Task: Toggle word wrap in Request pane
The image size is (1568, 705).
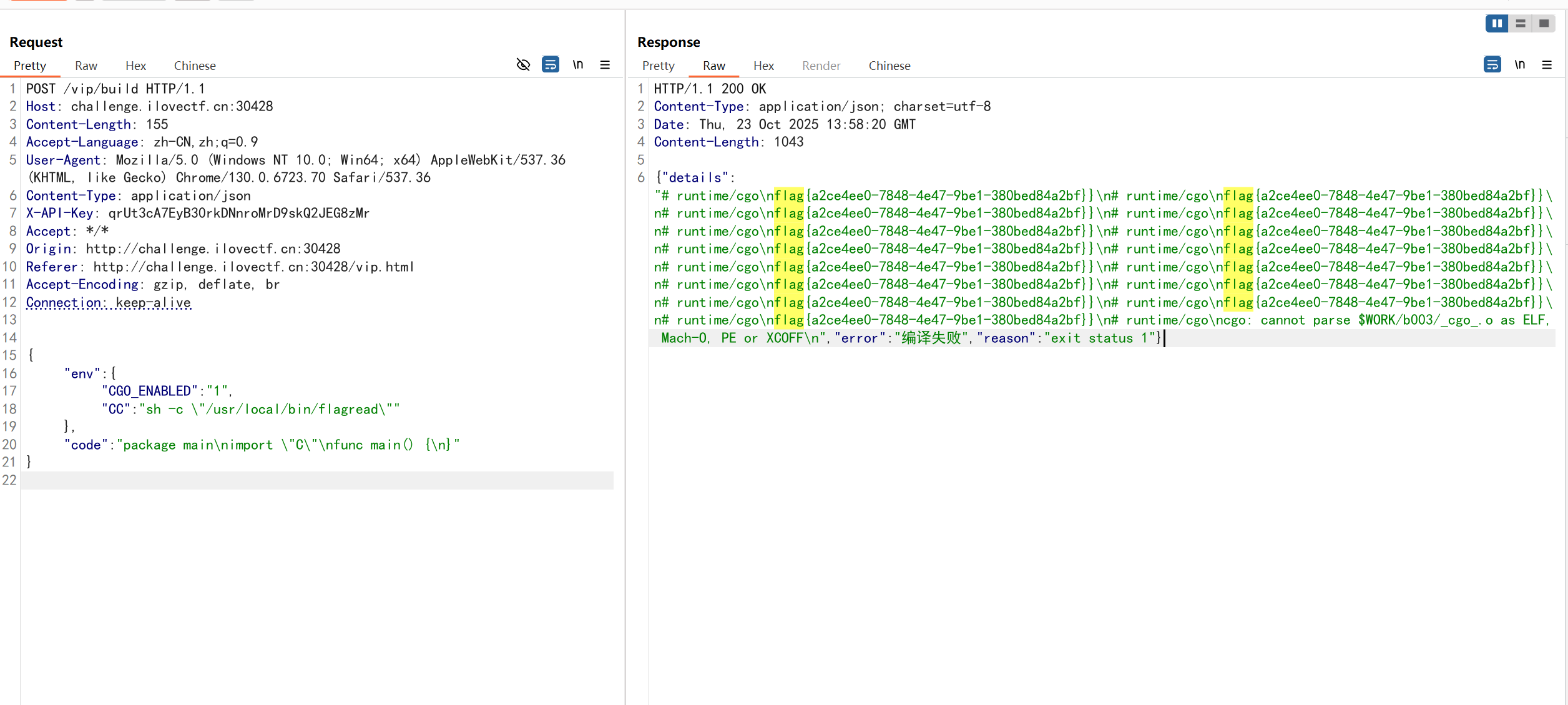Action: coord(550,64)
